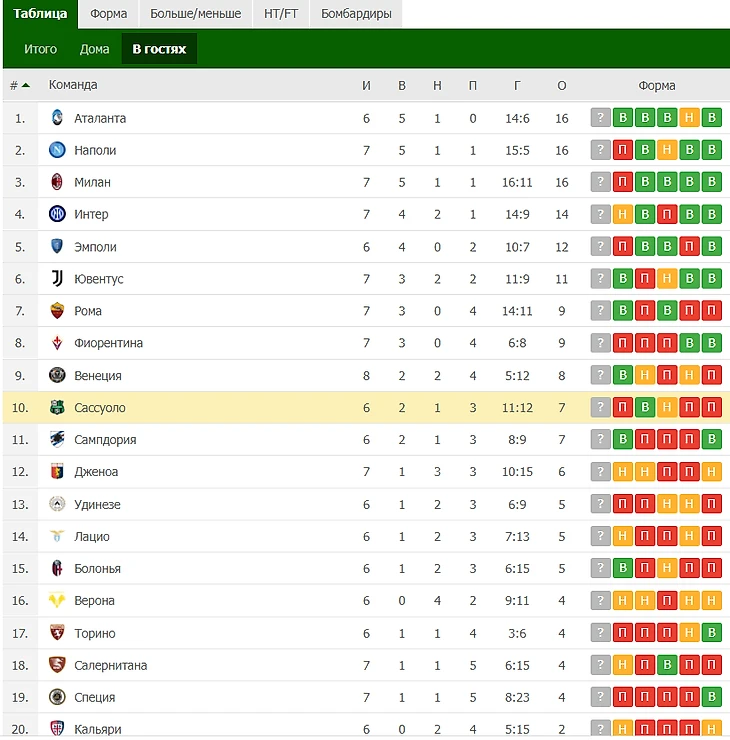730x740 pixels.
Task: Click the Verona club logo icon
Action: coord(57,601)
